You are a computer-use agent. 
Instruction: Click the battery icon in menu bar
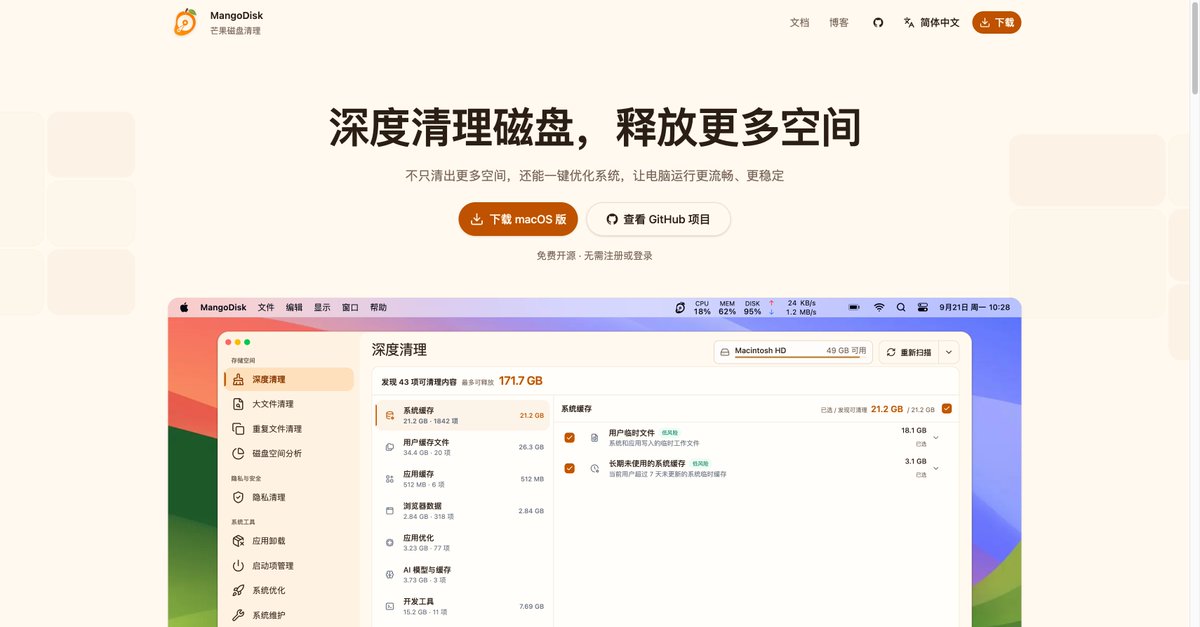(x=854, y=308)
